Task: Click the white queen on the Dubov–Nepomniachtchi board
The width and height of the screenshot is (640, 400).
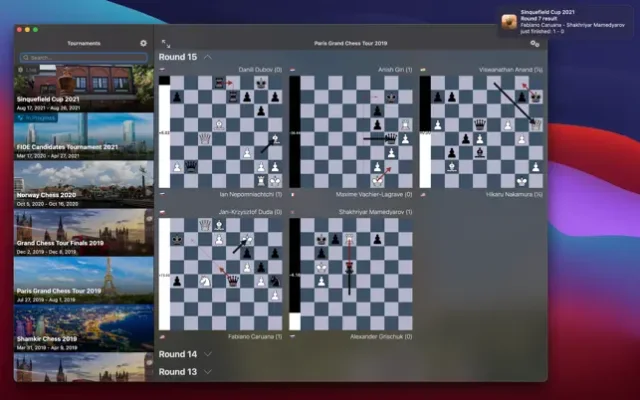Action: (x=205, y=139)
